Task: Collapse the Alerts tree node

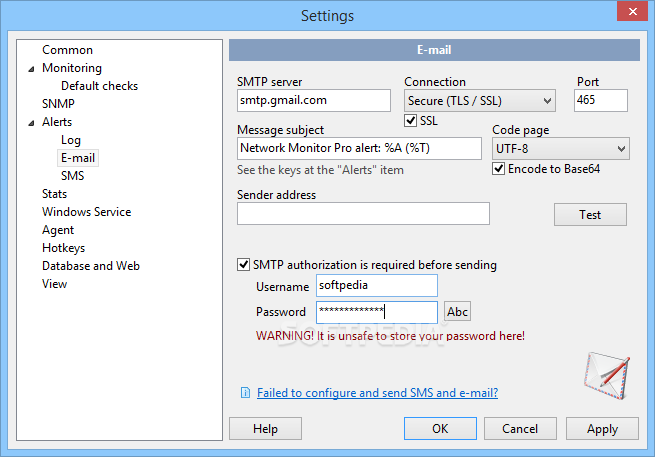Action: [31, 123]
